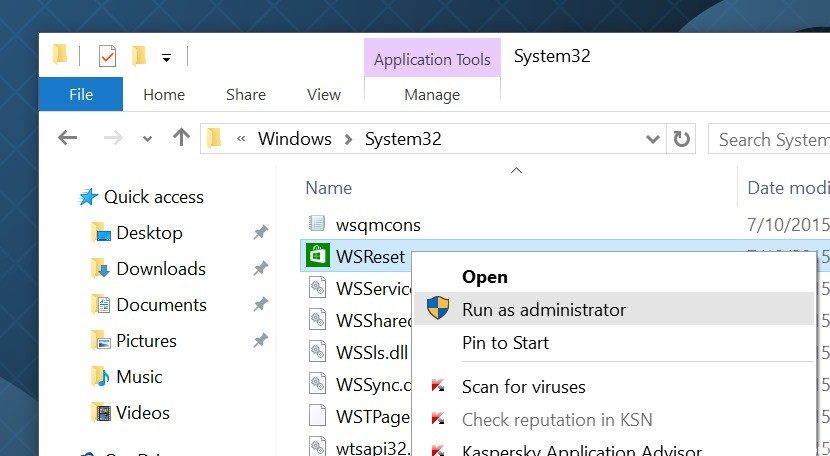Viewport: 830px width, 456px height.
Task: Go back with the Back arrow
Action: pyautogui.click(x=68, y=138)
